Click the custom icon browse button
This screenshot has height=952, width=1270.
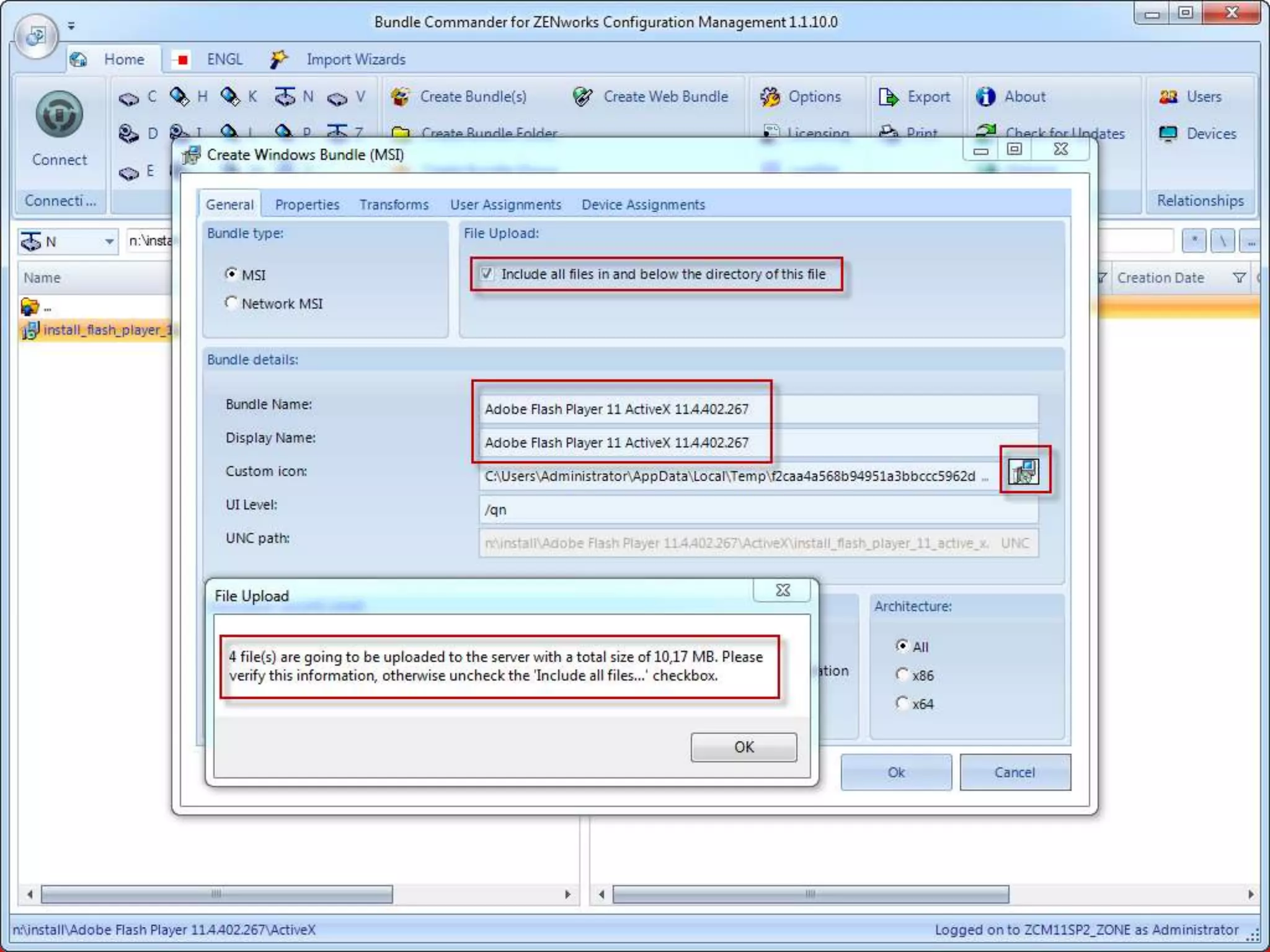[x=1024, y=472]
